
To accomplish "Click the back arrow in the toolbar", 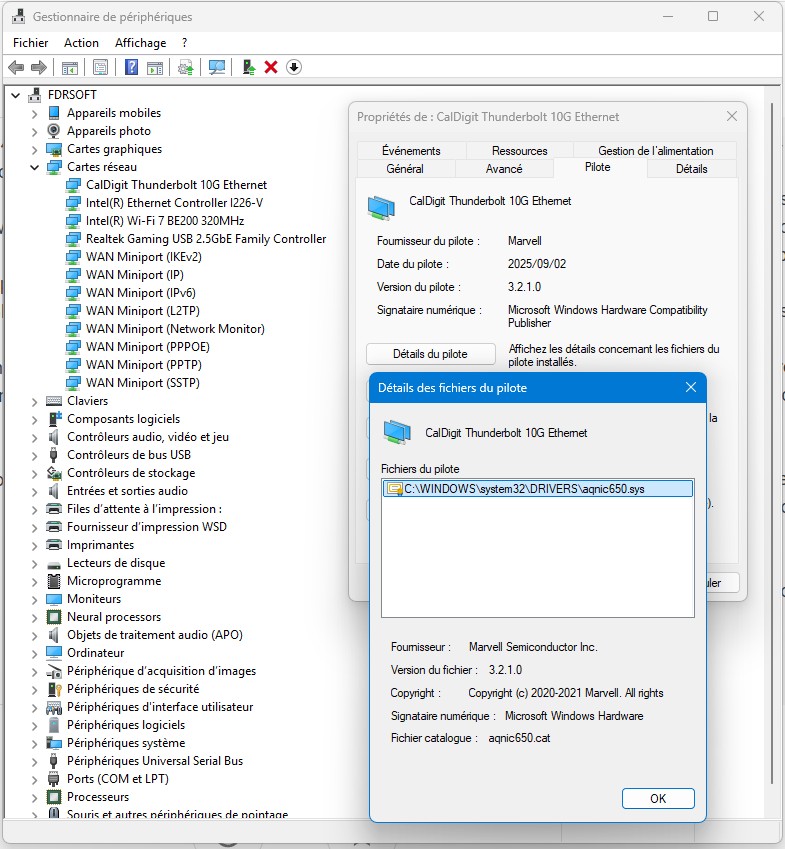I will 16,67.
